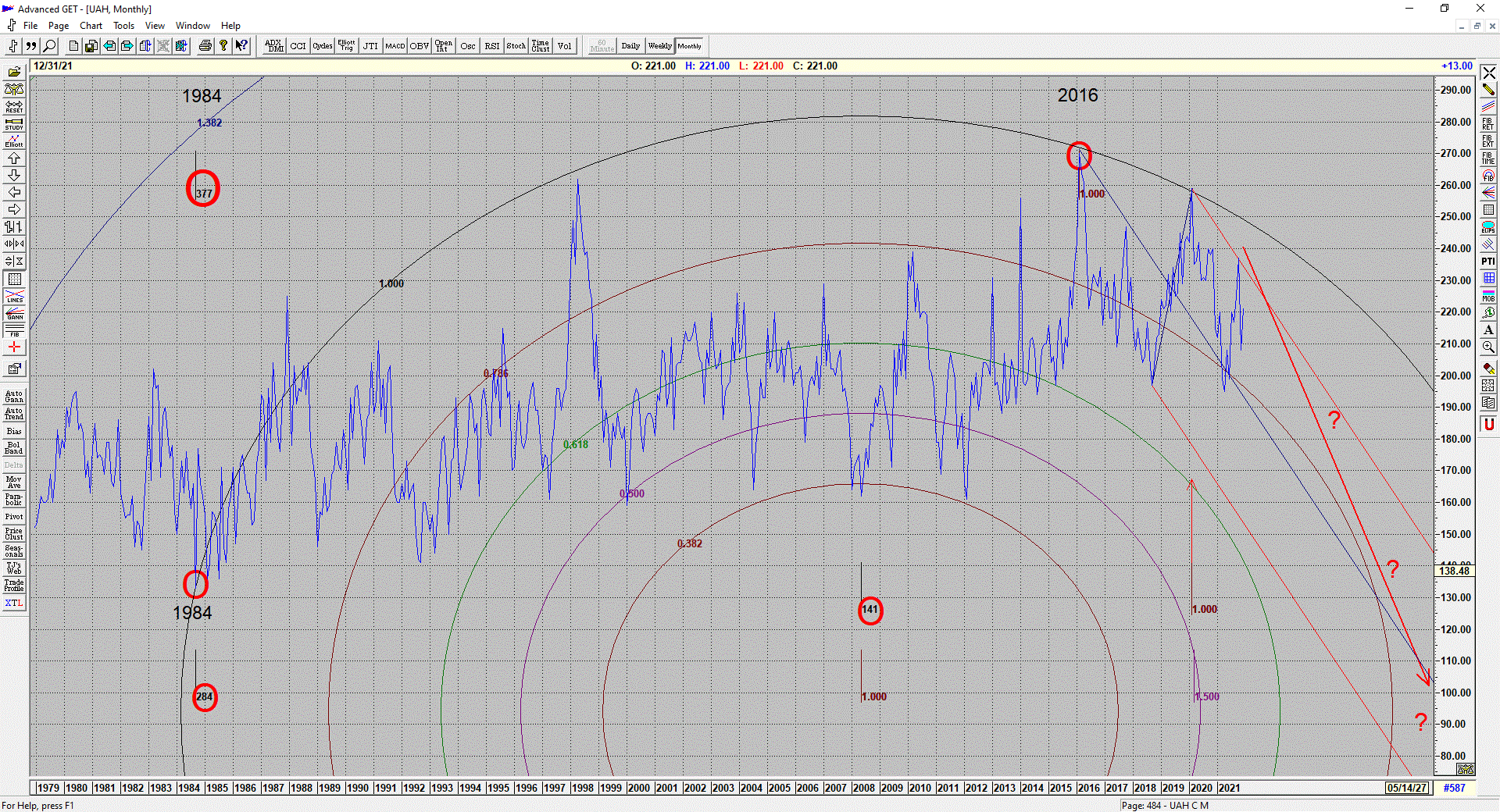Click the left arrow in left sidebar
The width and height of the screenshot is (1500, 812).
[x=14, y=193]
